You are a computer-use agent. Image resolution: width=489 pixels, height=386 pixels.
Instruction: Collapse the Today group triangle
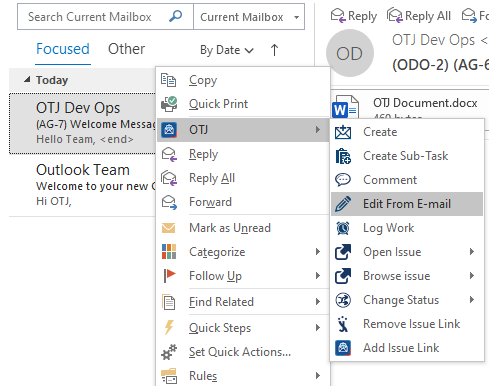click(27, 80)
